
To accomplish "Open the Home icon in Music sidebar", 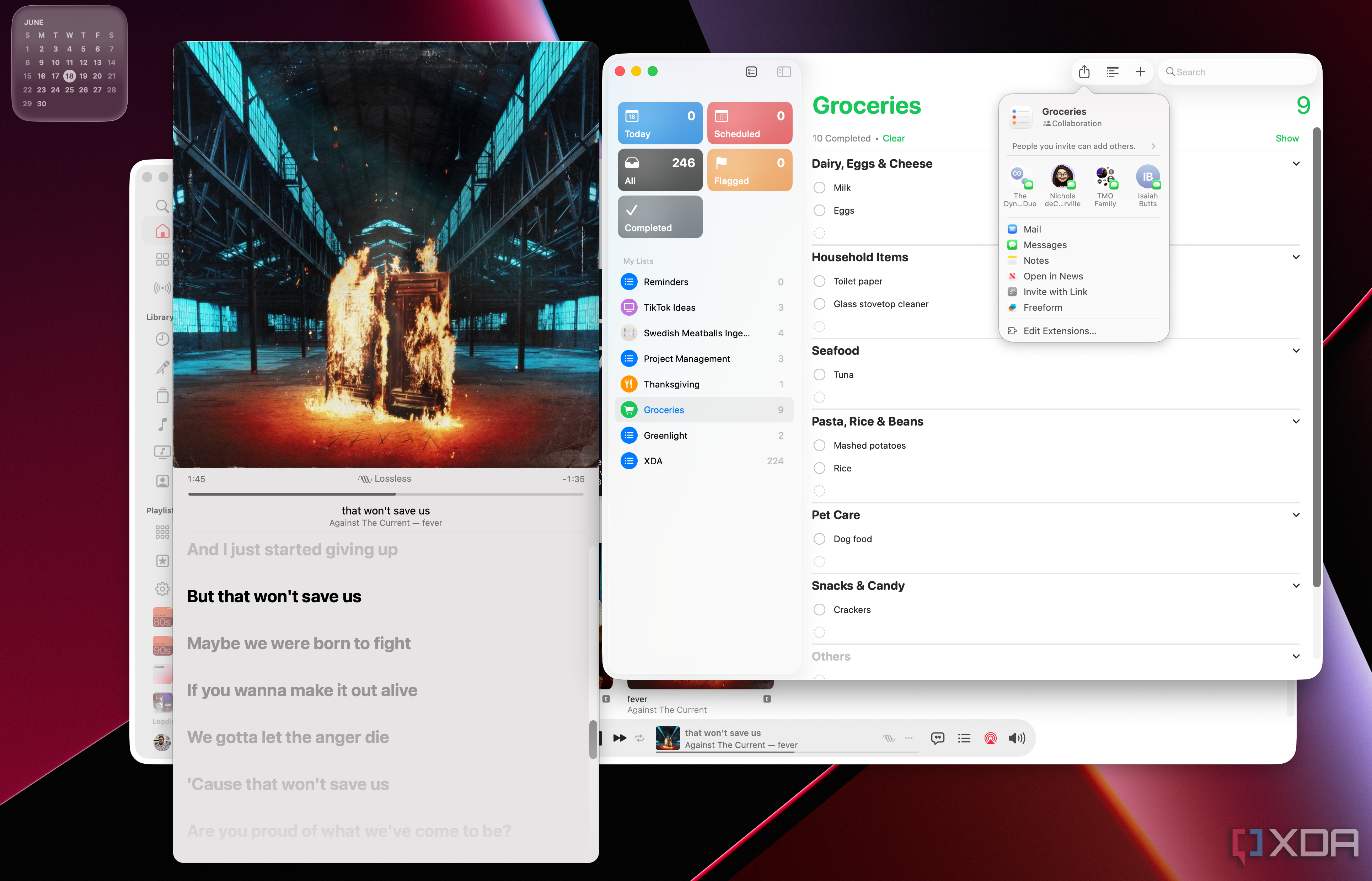I will click(x=162, y=231).
